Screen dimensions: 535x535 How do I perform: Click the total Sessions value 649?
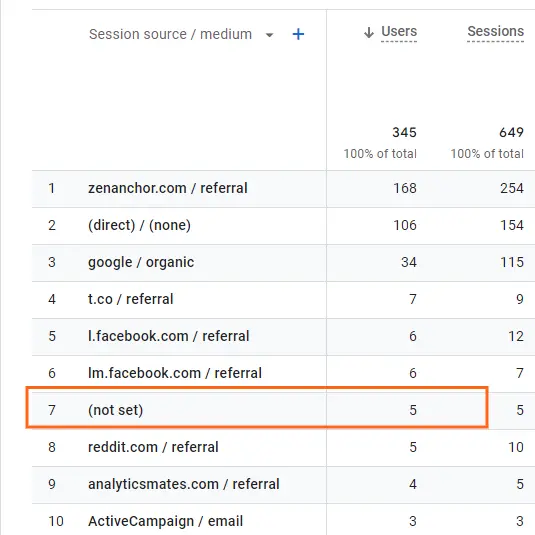tap(511, 132)
